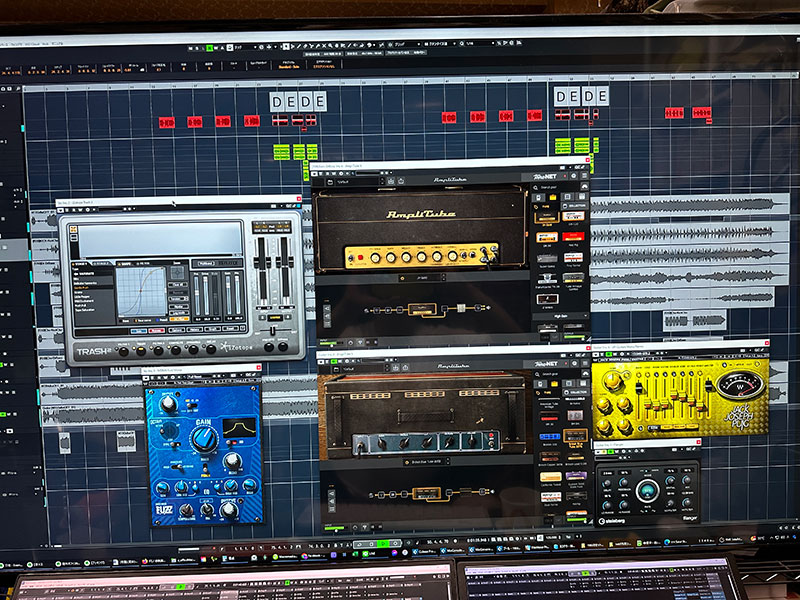Screen dimensions: 800x600
Task: Click horizontal mix slider in Trash 2
Action: (274, 331)
